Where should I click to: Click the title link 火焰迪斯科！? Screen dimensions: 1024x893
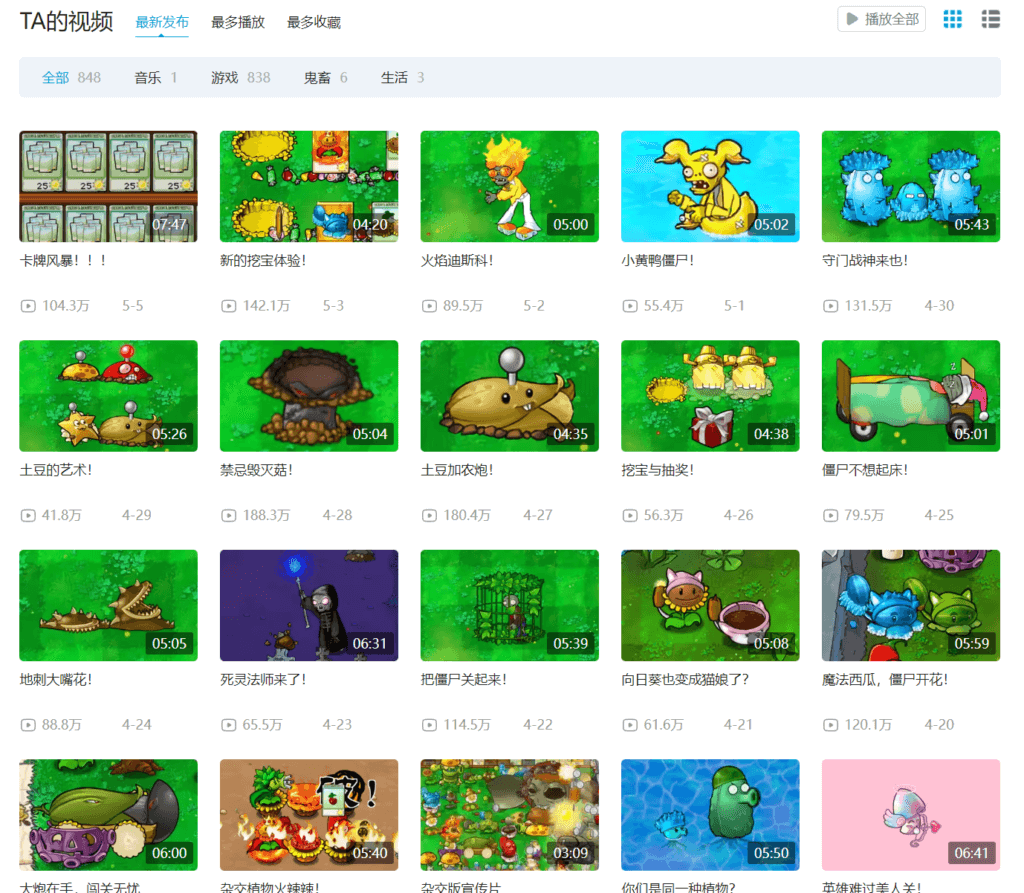click(457, 261)
